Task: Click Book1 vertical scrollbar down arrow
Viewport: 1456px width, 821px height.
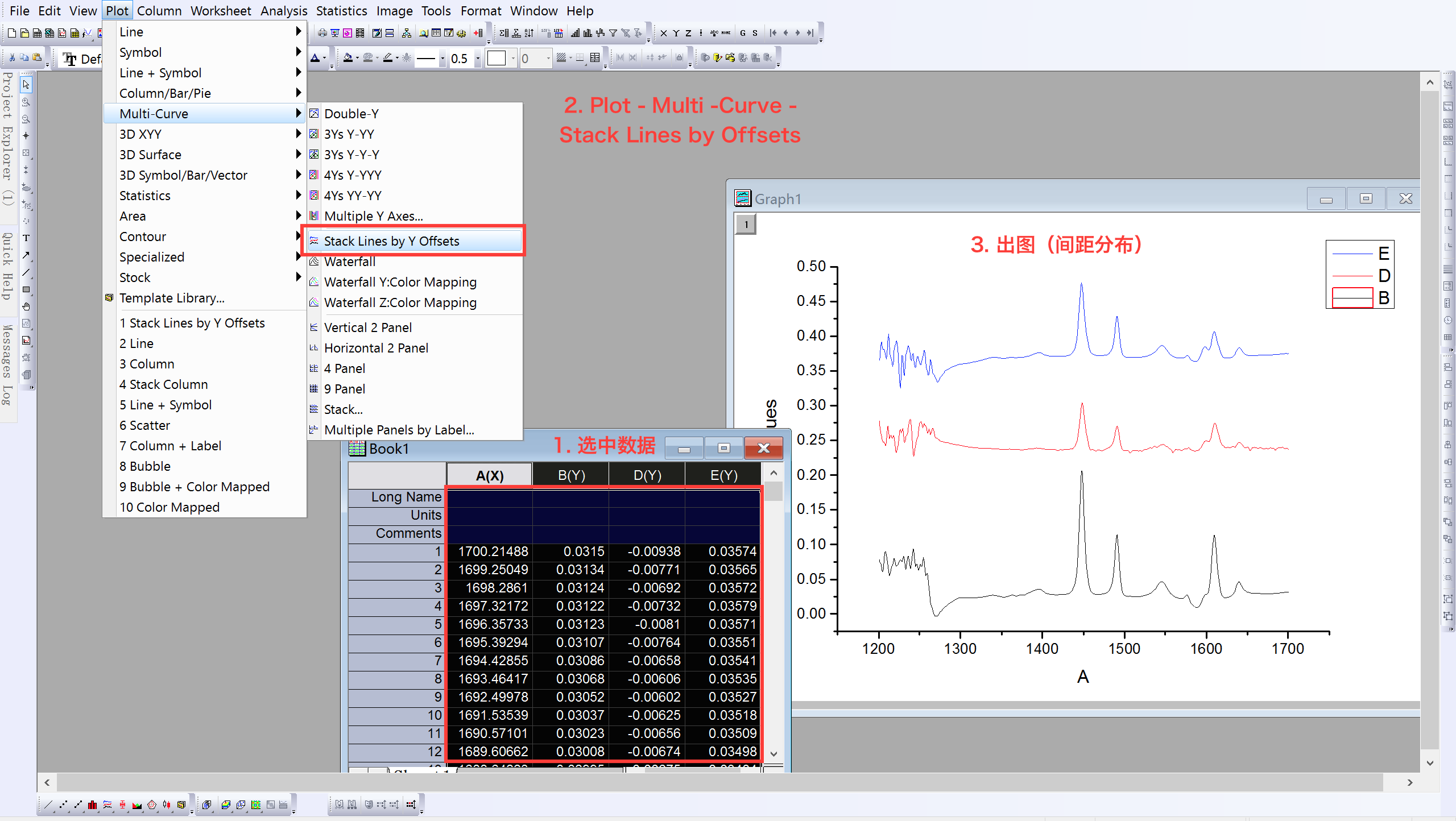Action: (773, 753)
